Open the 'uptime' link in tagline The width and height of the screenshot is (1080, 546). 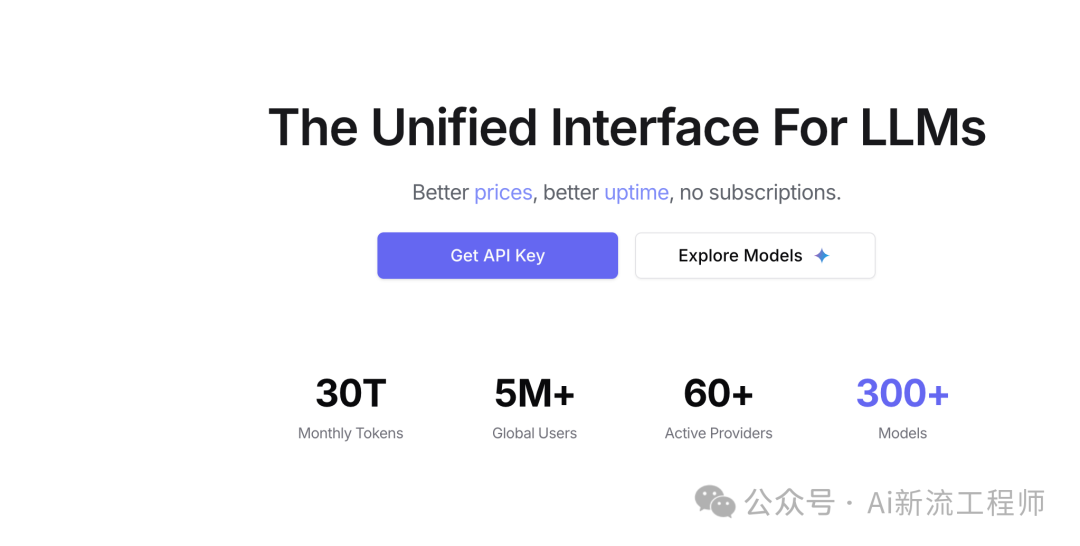(636, 192)
